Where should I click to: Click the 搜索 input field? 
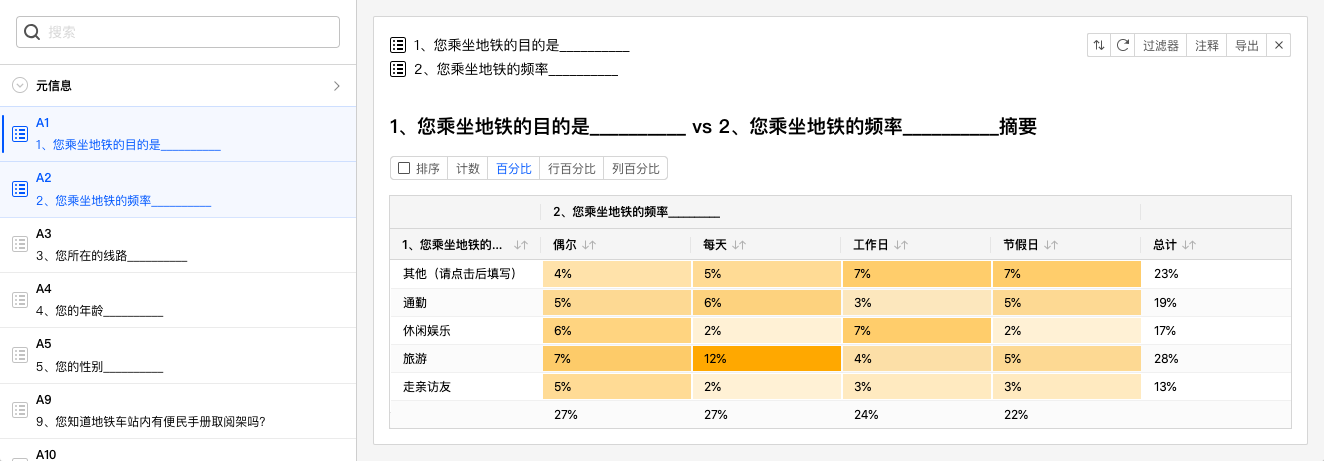point(178,32)
